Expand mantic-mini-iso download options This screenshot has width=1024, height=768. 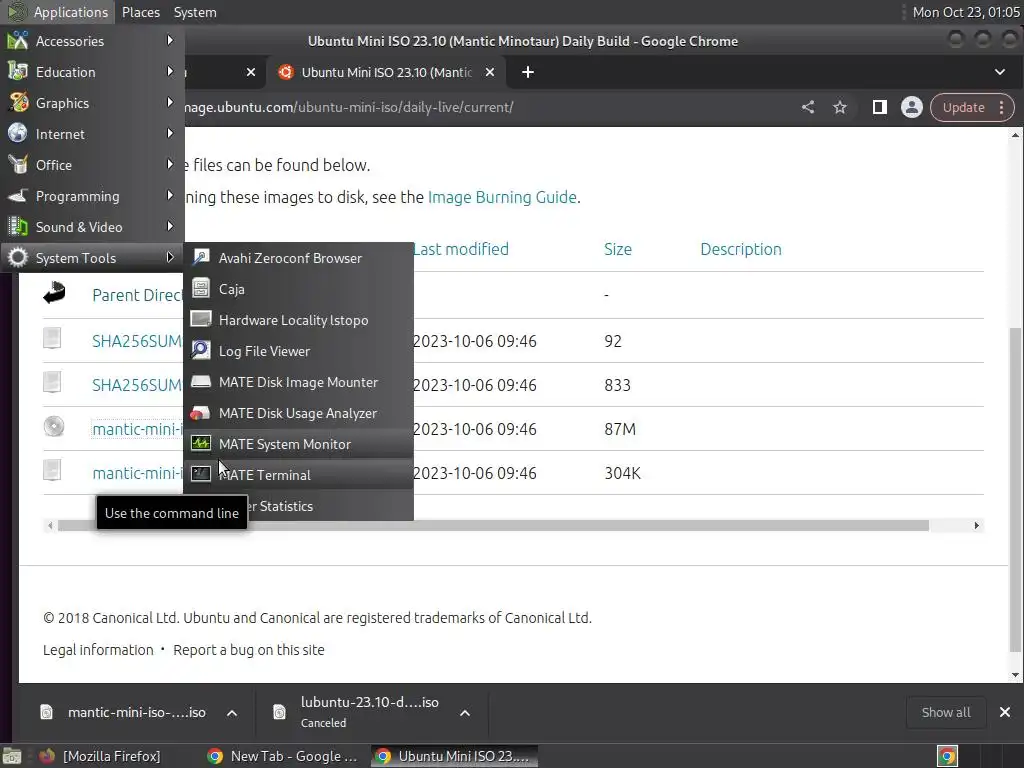coord(232,713)
